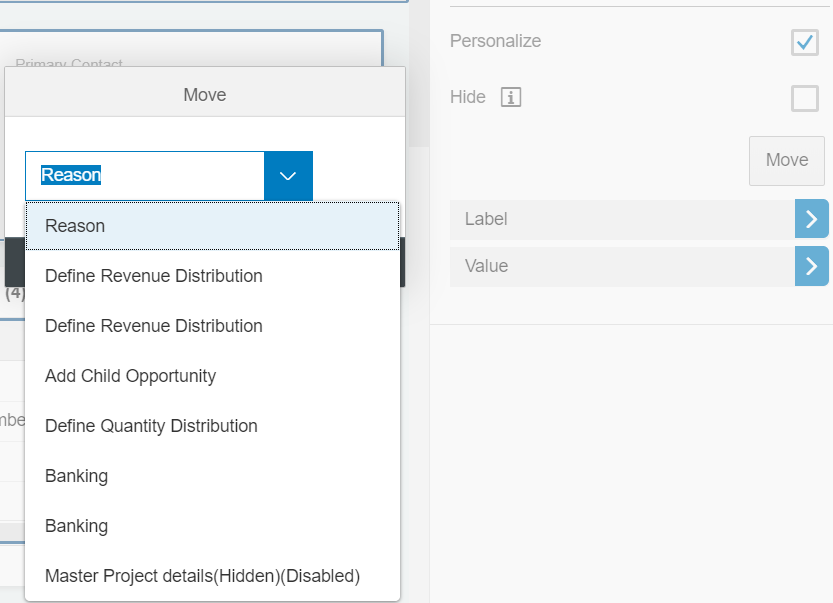Enable the Hide checkbox
Viewport: 833px width, 603px height.
point(804,98)
